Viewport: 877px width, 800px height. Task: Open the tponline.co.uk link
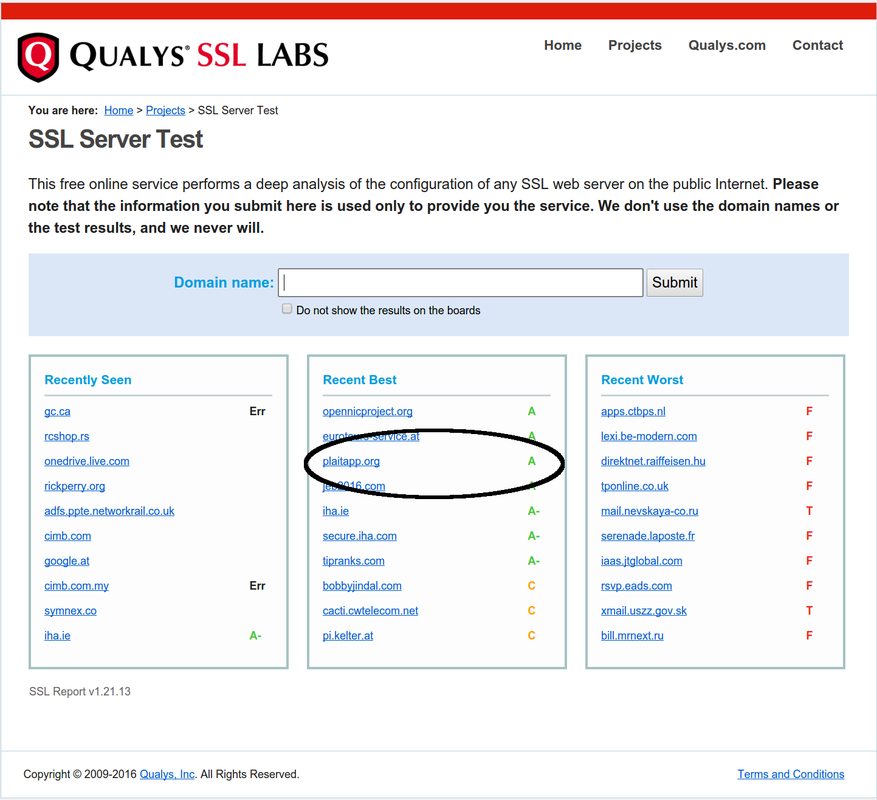(x=635, y=486)
